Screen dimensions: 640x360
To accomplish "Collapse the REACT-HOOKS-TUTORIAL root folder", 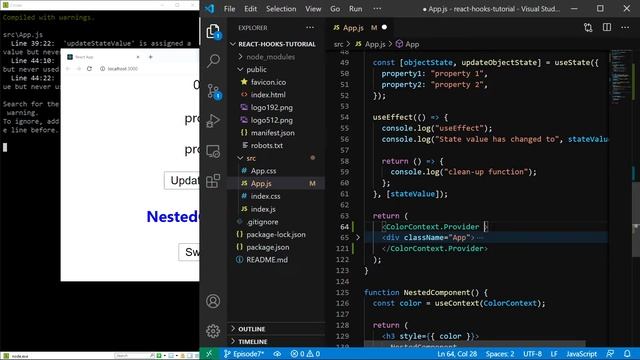I will coord(233,44).
